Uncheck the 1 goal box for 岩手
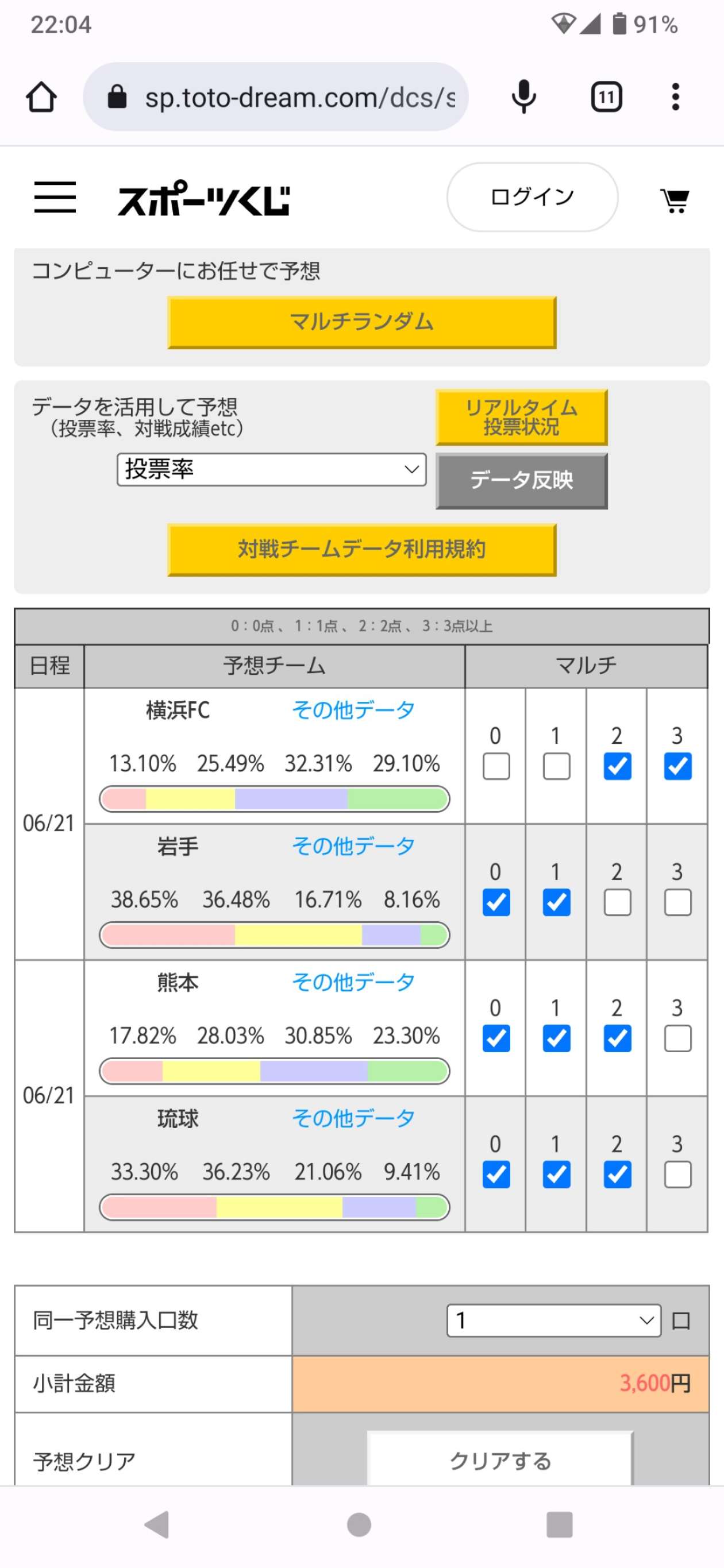Screen dimensions: 724x1568 (x=557, y=903)
